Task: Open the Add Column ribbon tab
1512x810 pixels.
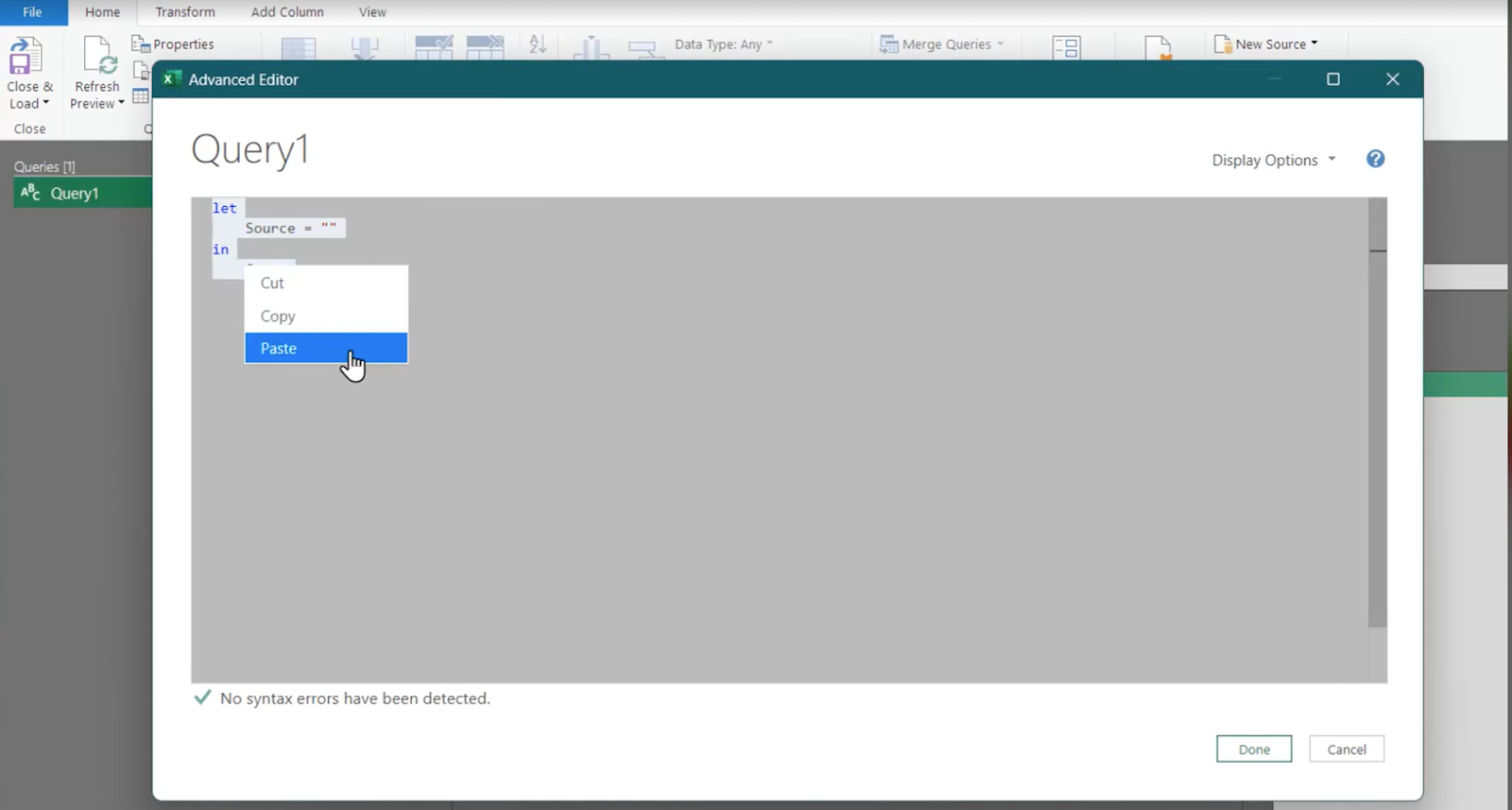Action: (x=287, y=12)
